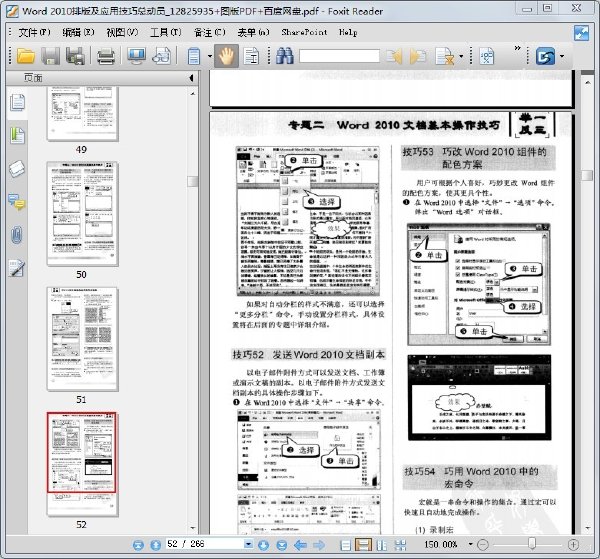The height and width of the screenshot is (559, 600).
Task: Switch to single page layout
Action: (345, 545)
